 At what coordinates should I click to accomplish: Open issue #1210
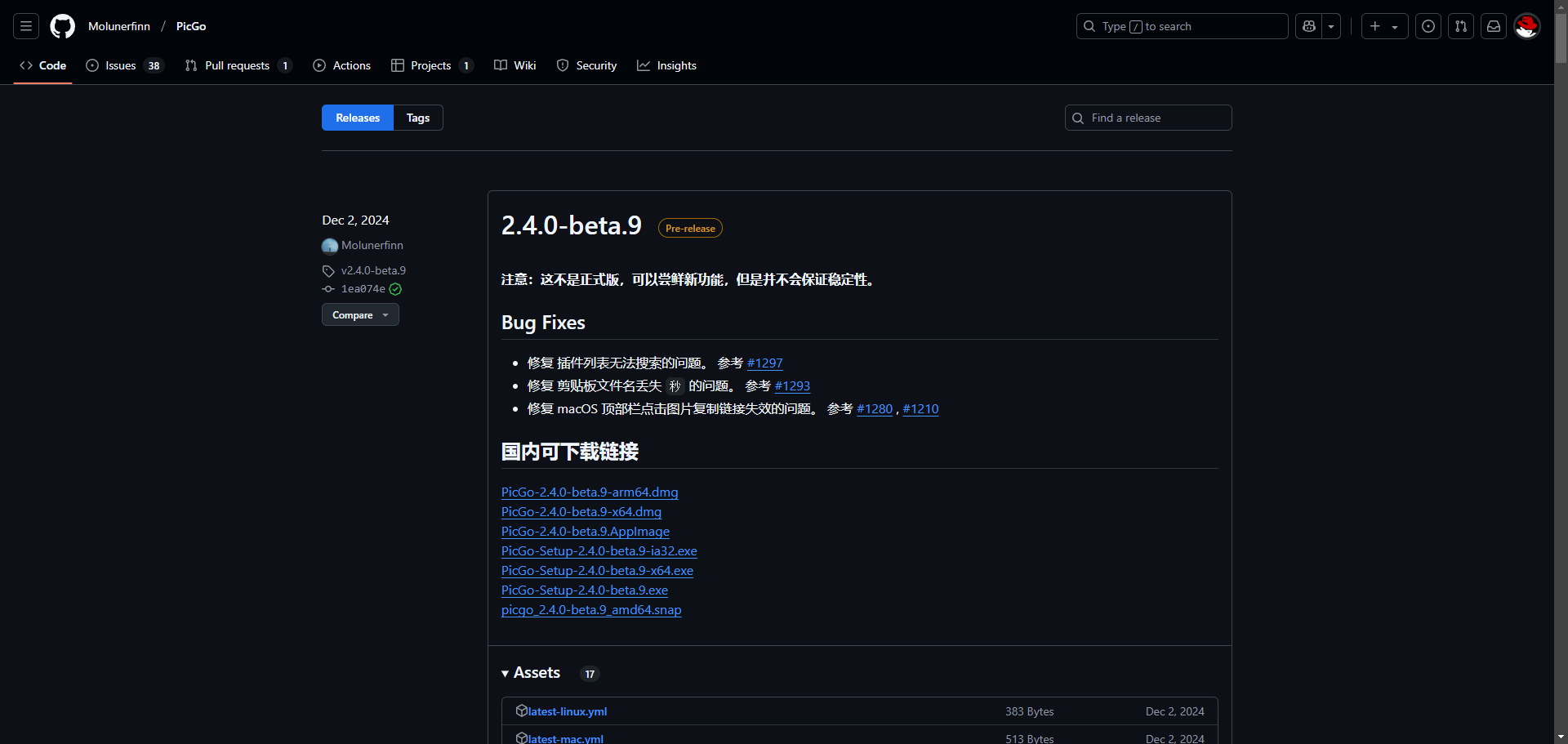click(x=920, y=409)
